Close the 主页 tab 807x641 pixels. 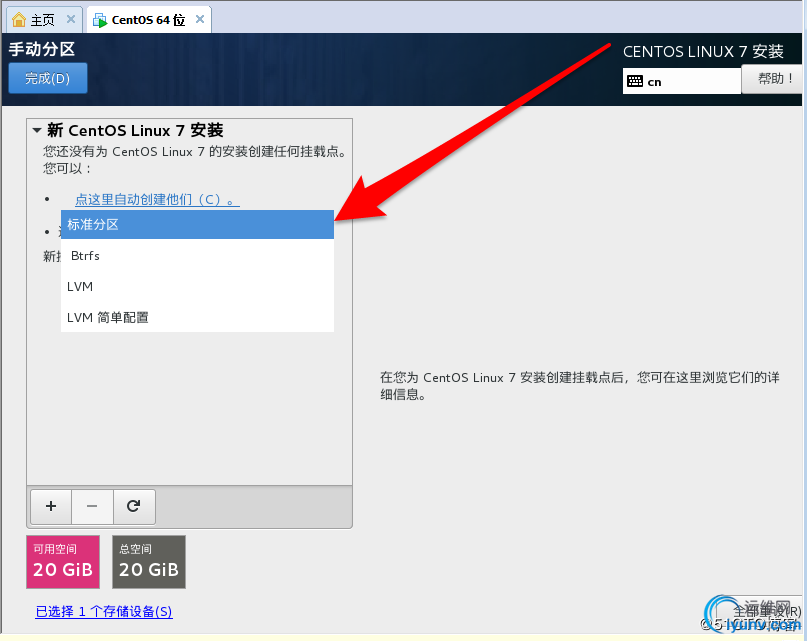point(71,20)
